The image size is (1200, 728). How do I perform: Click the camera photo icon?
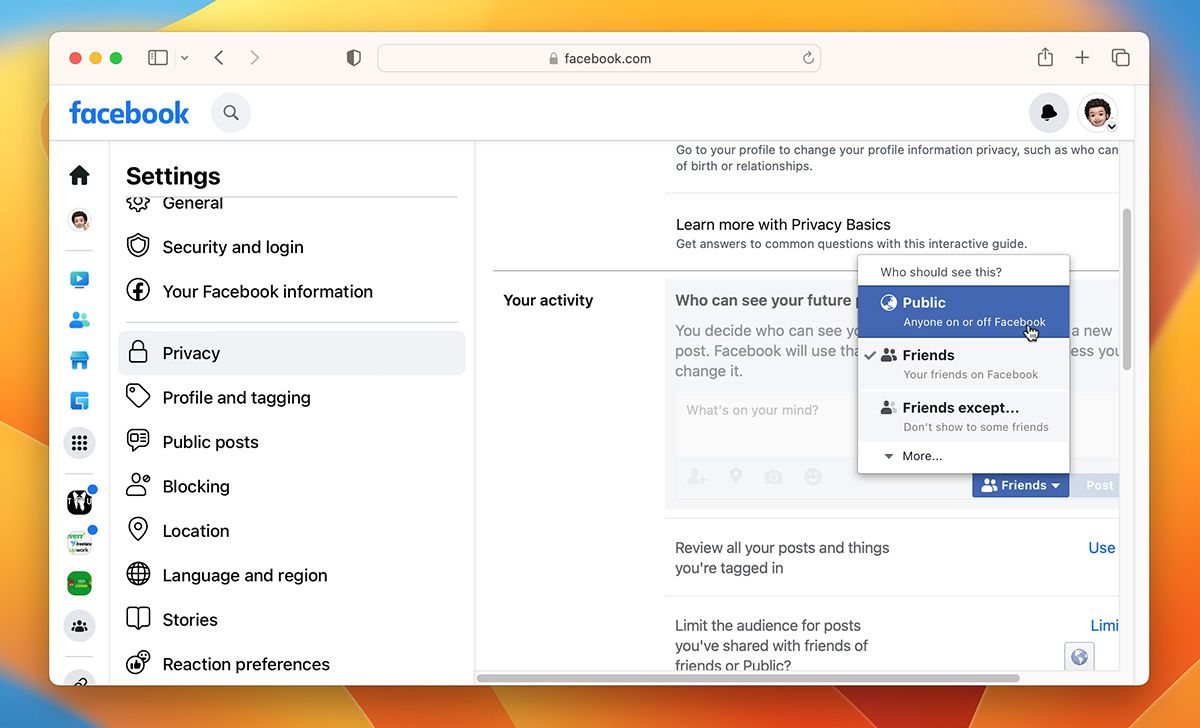tap(773, 477)
